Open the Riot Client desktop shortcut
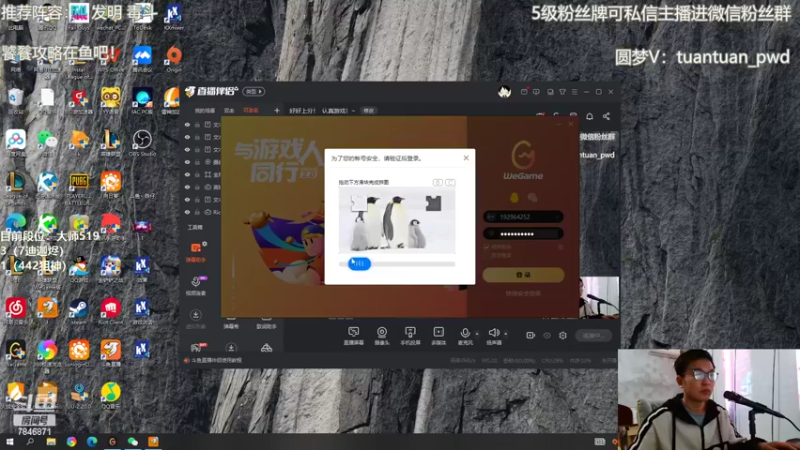 pos(110,310)
